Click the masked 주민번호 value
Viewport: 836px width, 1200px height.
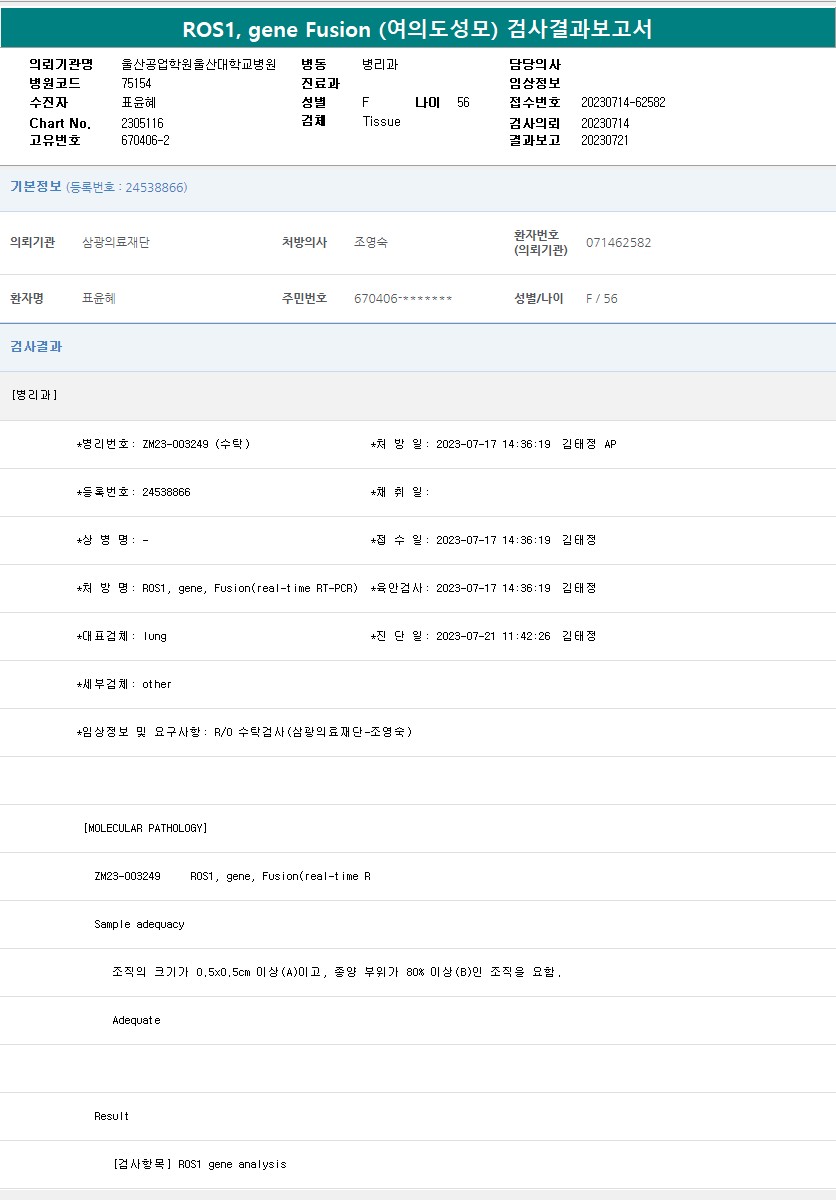pos(403,298)
